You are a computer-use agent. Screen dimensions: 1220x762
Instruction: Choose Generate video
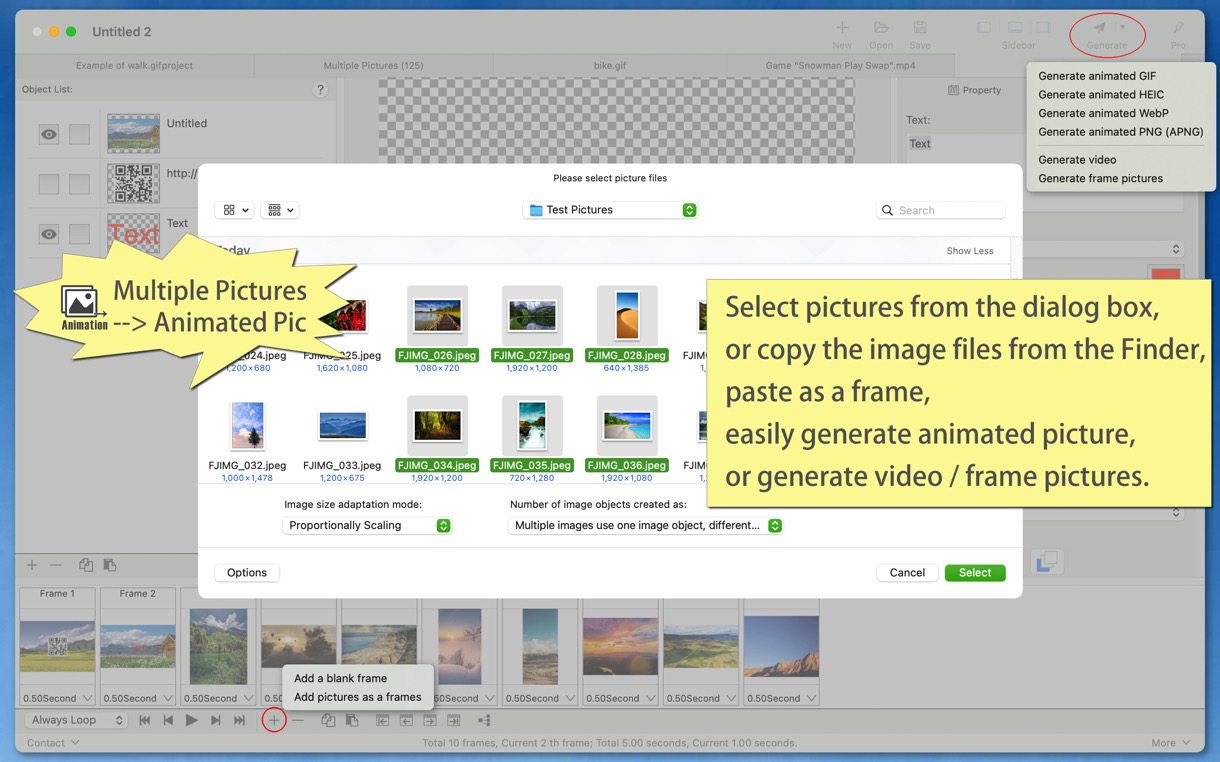[1077, 160]
